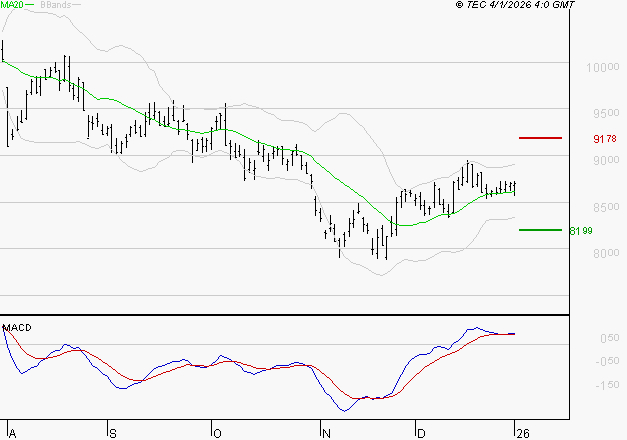Click the A month marker on time axis

pyautogui.click(x=12, y=434)
